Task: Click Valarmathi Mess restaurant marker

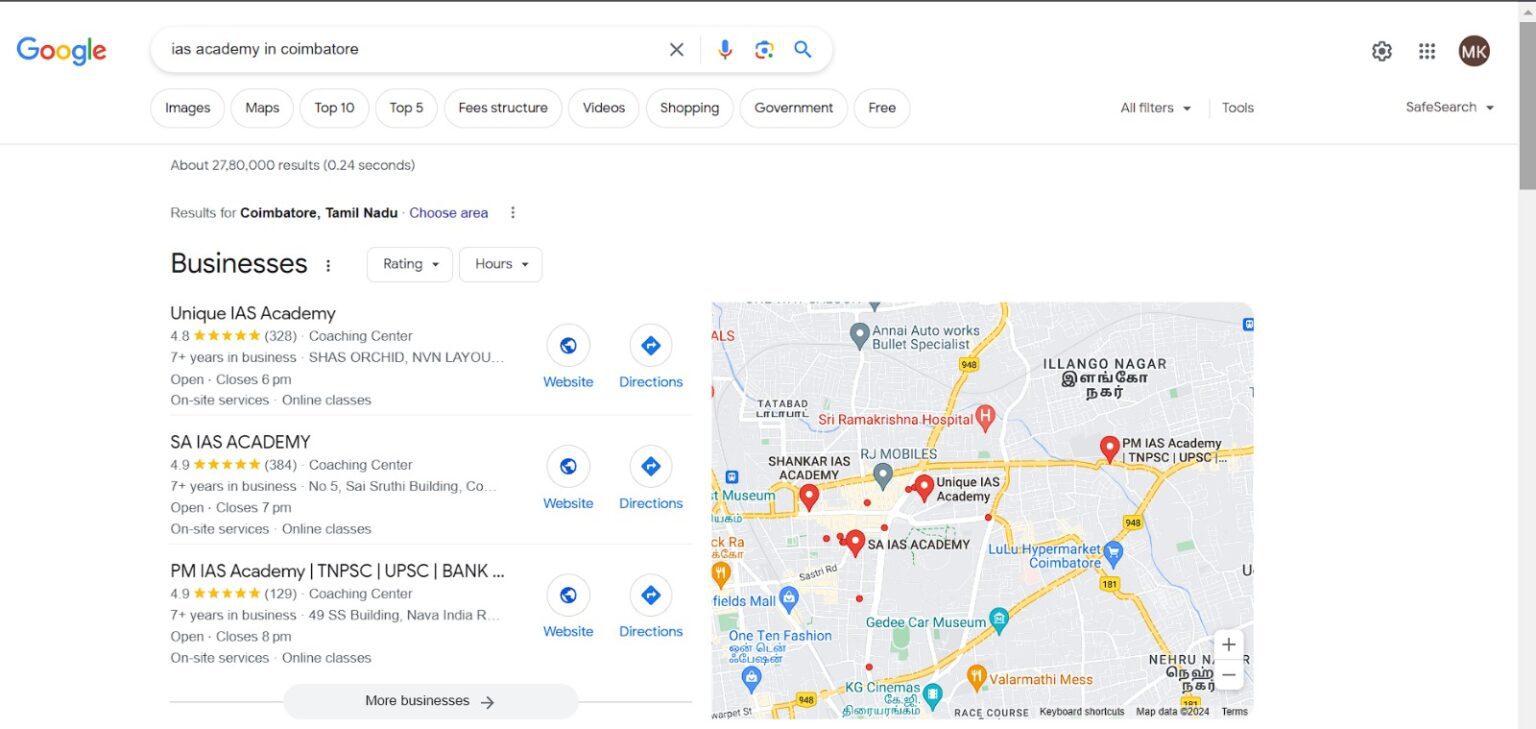Action: tap(977, 678)
